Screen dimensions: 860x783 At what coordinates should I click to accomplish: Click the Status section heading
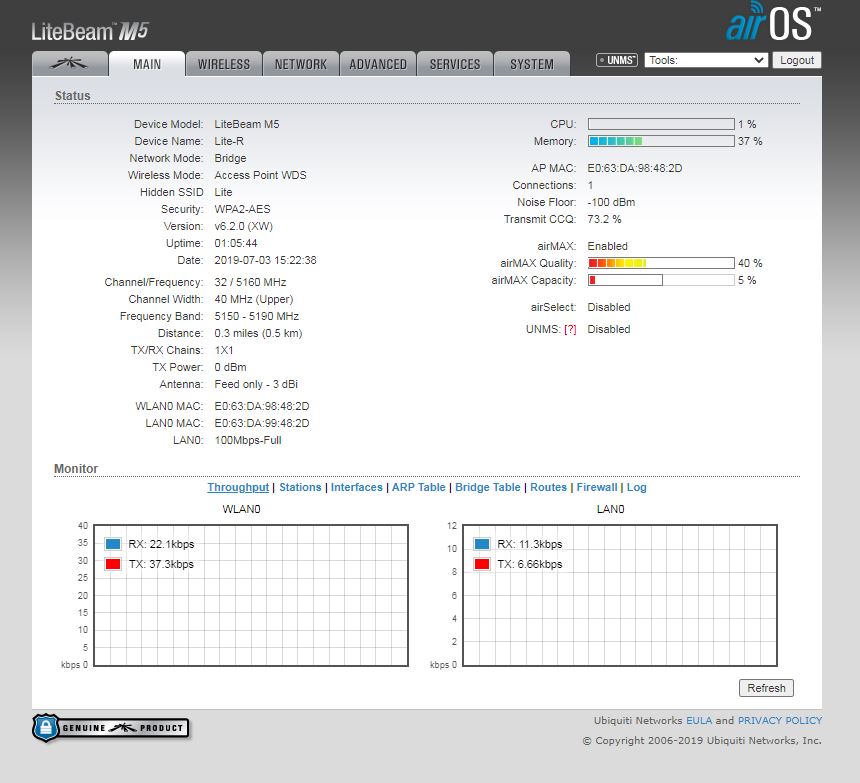point(72,95)
